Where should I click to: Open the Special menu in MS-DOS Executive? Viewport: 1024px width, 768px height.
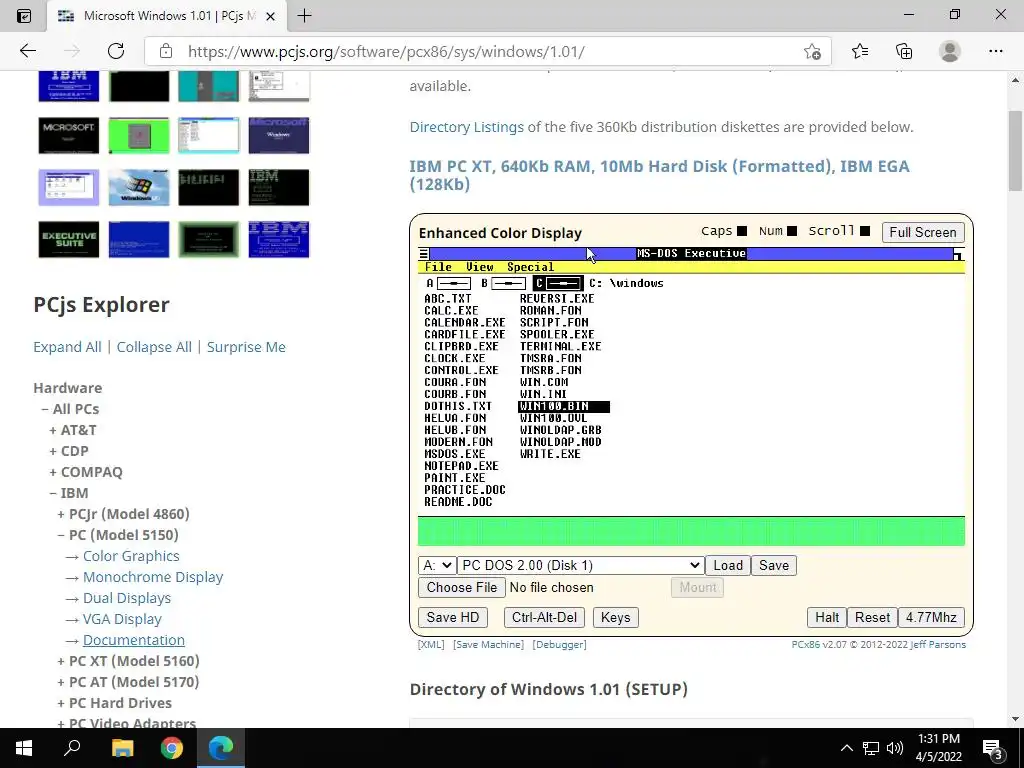[530, 267]
